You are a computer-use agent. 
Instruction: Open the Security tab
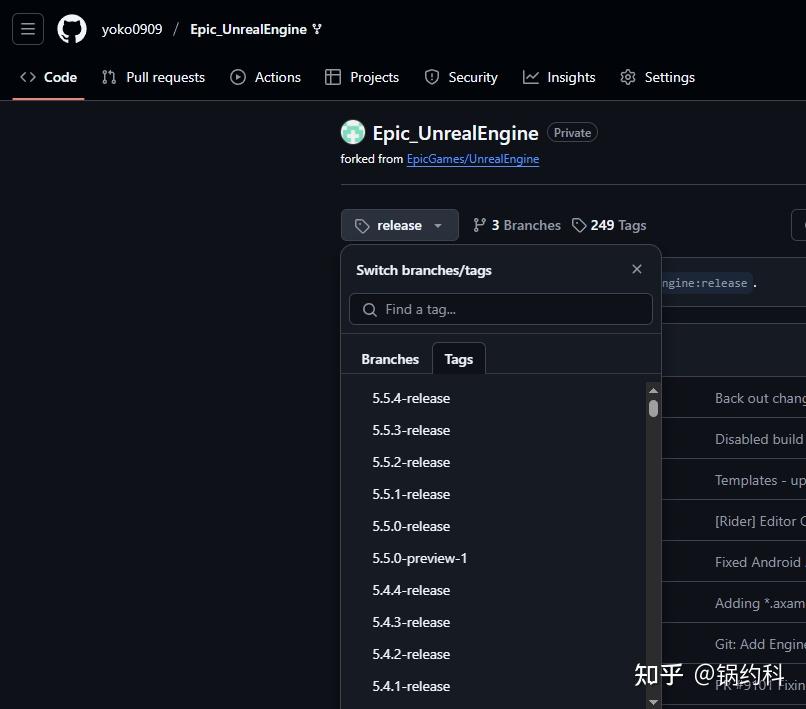[x=461, y=77]
